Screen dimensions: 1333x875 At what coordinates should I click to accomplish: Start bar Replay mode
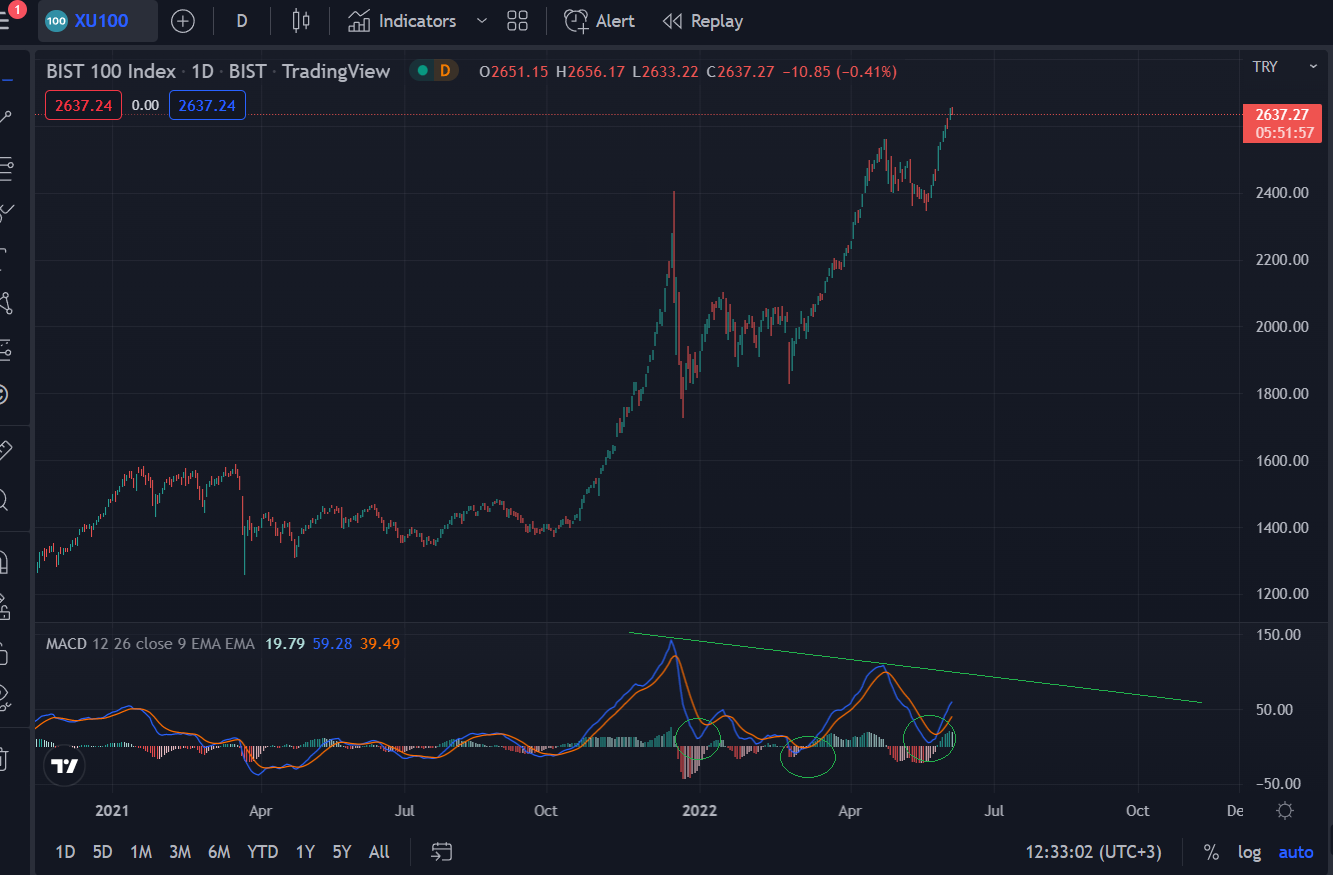tap(703, 21)
